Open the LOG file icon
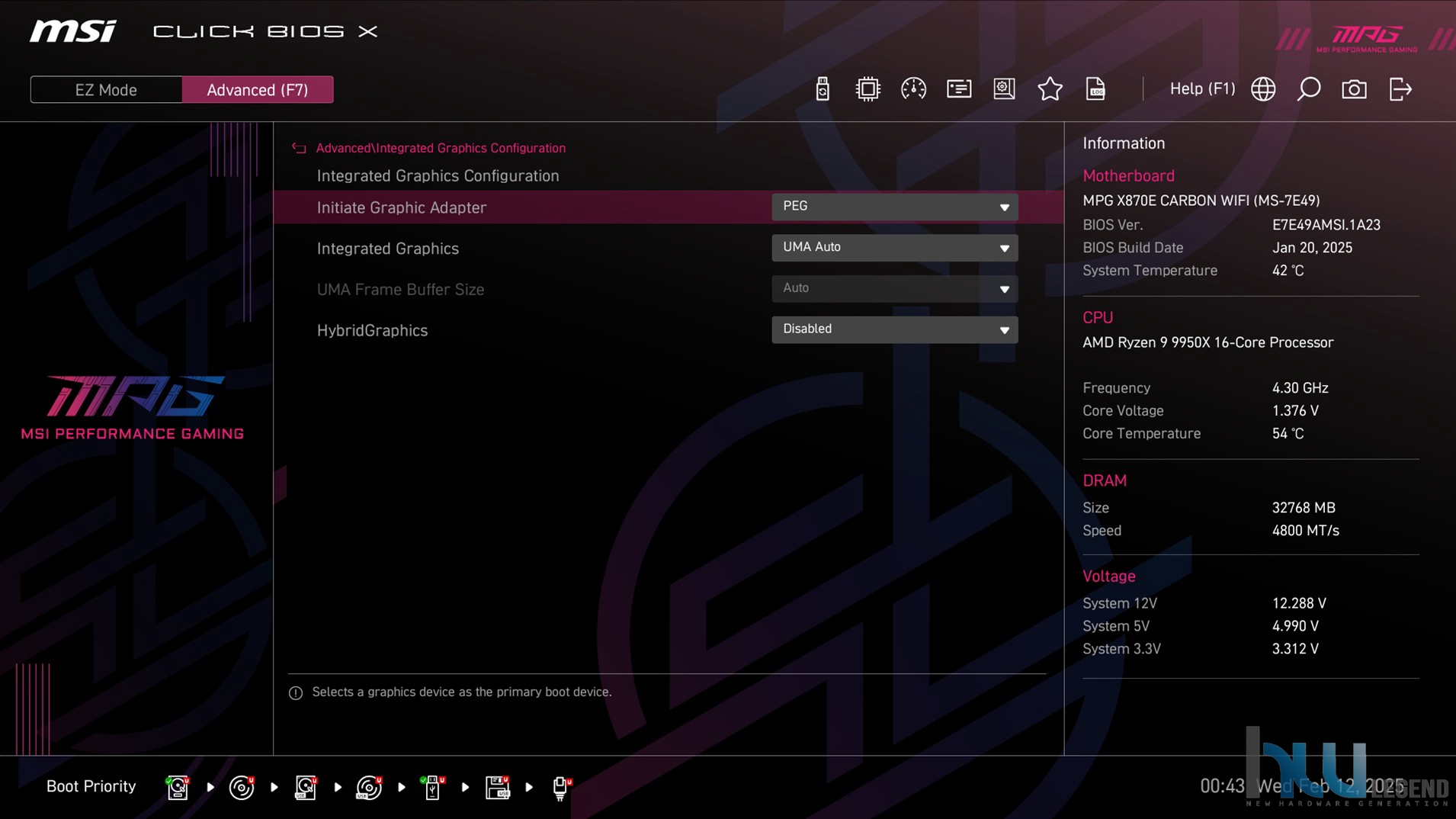The height and width of the screenshot is (819, 1456). click(1095, 89)
